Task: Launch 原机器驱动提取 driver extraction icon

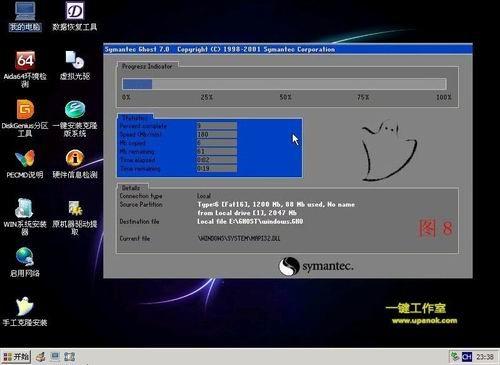Action: tap(75, 217)
